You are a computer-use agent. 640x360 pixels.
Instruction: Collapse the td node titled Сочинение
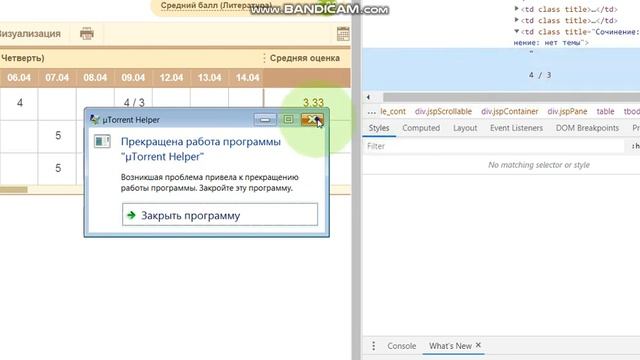[516, 31]
